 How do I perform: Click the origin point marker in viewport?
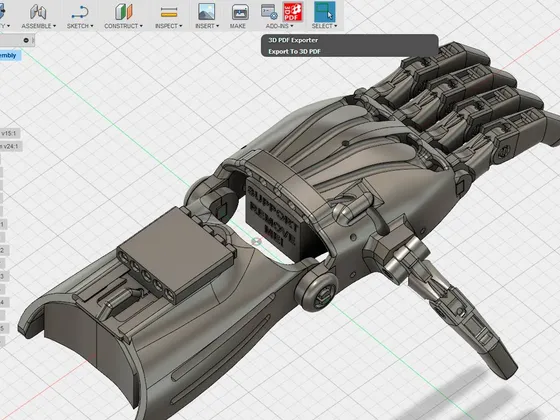point(256,241)
